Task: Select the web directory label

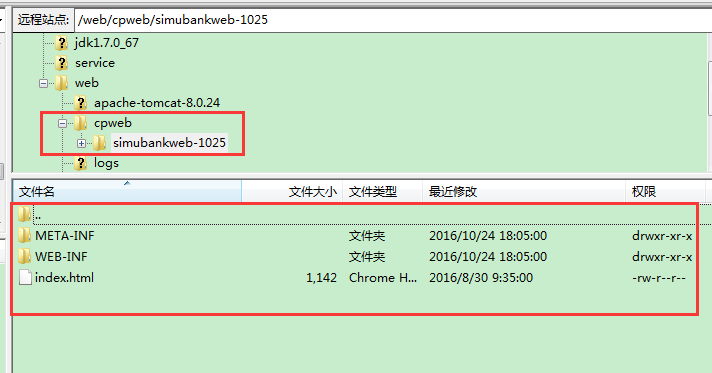Action: pos(87,83)
